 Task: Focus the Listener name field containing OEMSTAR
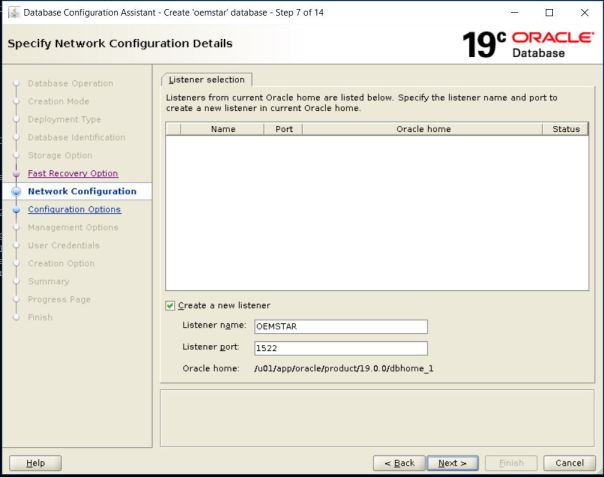[341, 326]
